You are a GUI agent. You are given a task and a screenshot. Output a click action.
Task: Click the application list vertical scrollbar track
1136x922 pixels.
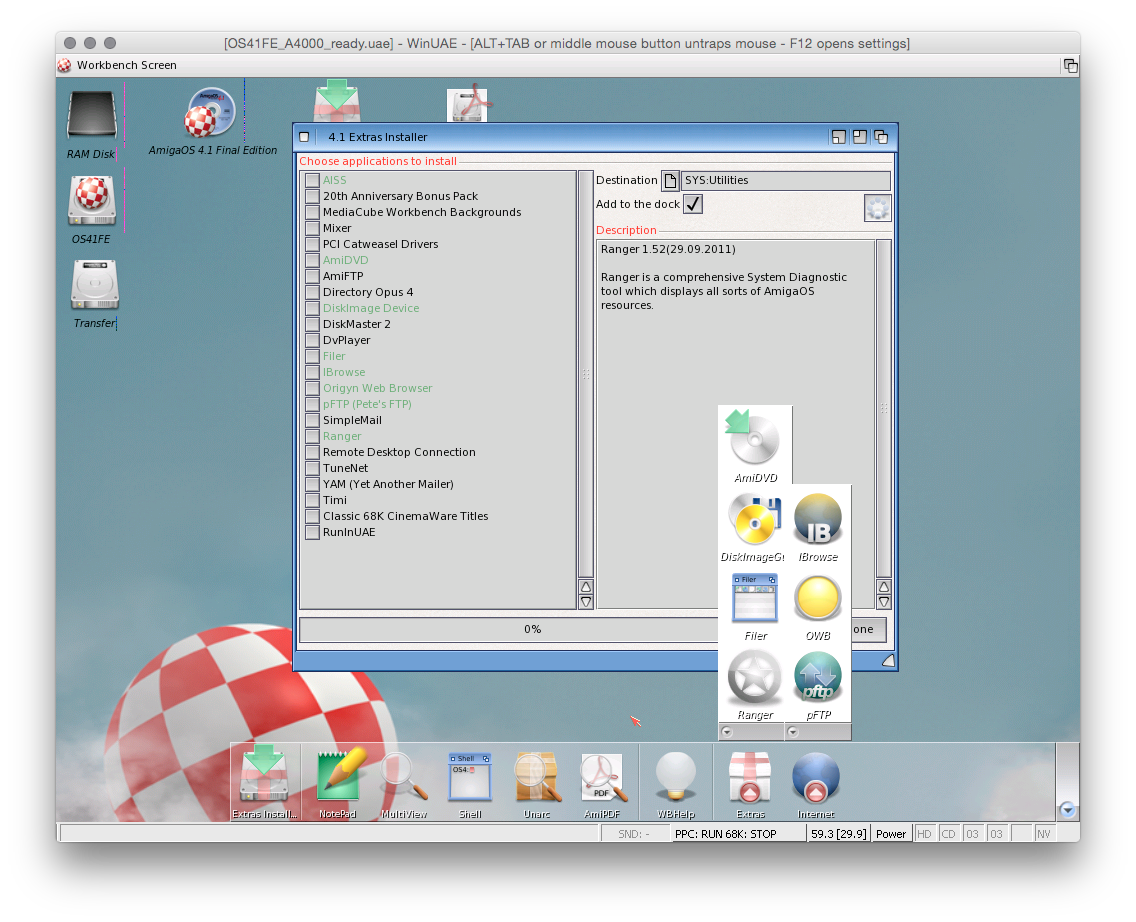[x=586, y=374]
